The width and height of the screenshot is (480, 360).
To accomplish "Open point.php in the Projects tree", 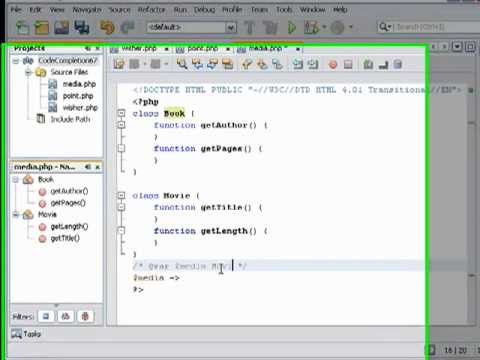I will pyautogui.click(x=78, y=96).
